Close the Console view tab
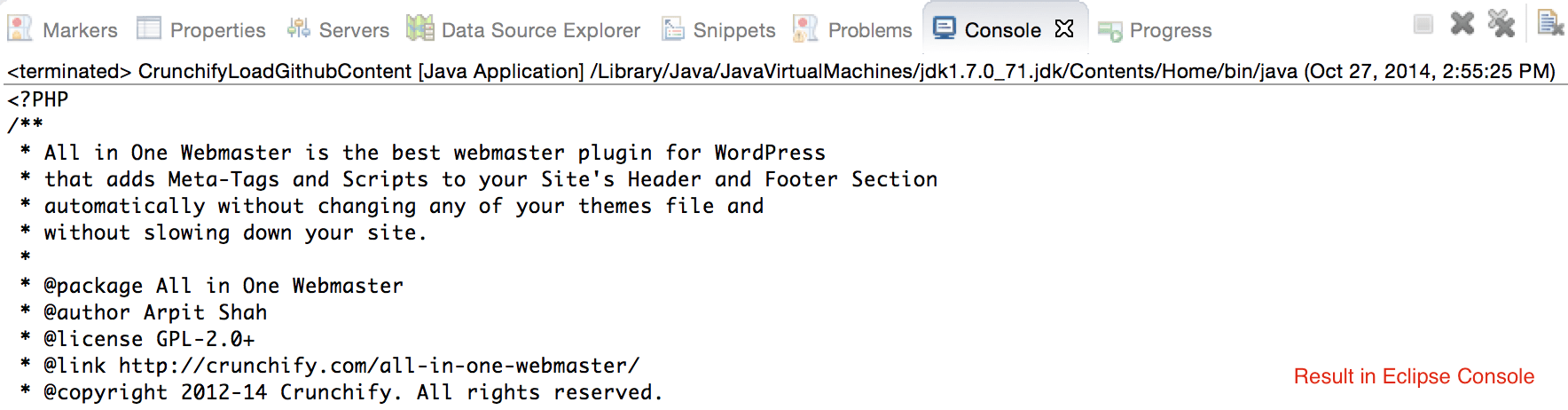 (1064, 29)
